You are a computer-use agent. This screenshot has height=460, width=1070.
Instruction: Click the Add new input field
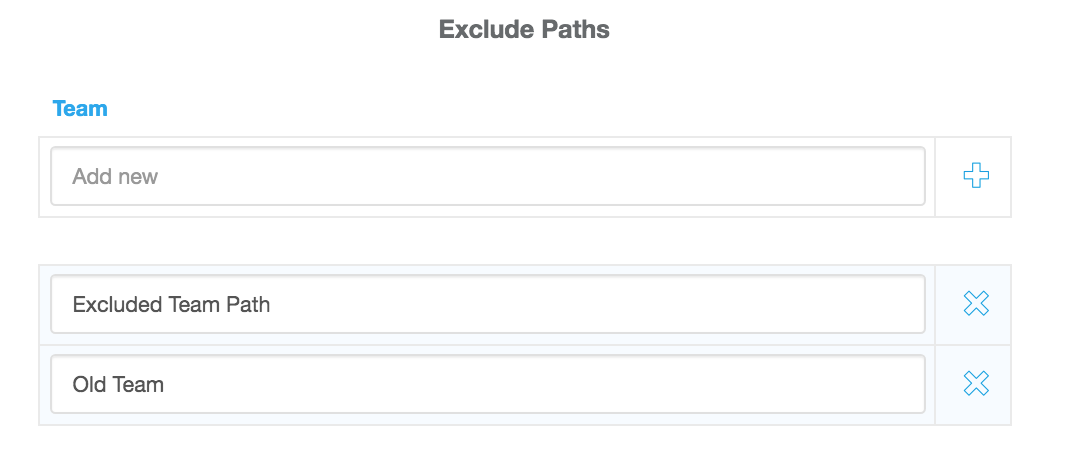[487, 177]
